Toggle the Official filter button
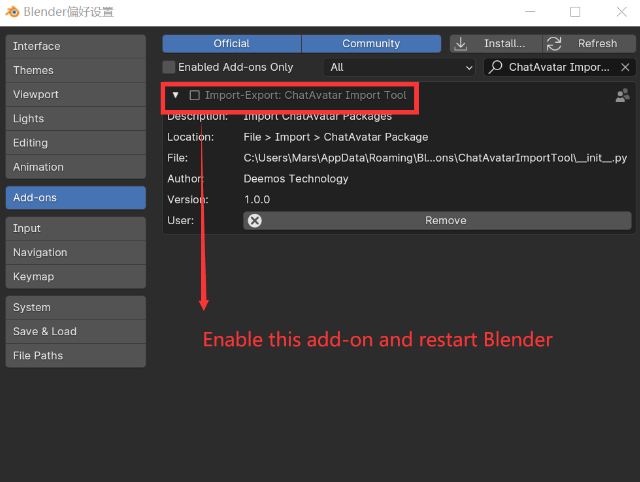640x482 pixels. point(232,44)
